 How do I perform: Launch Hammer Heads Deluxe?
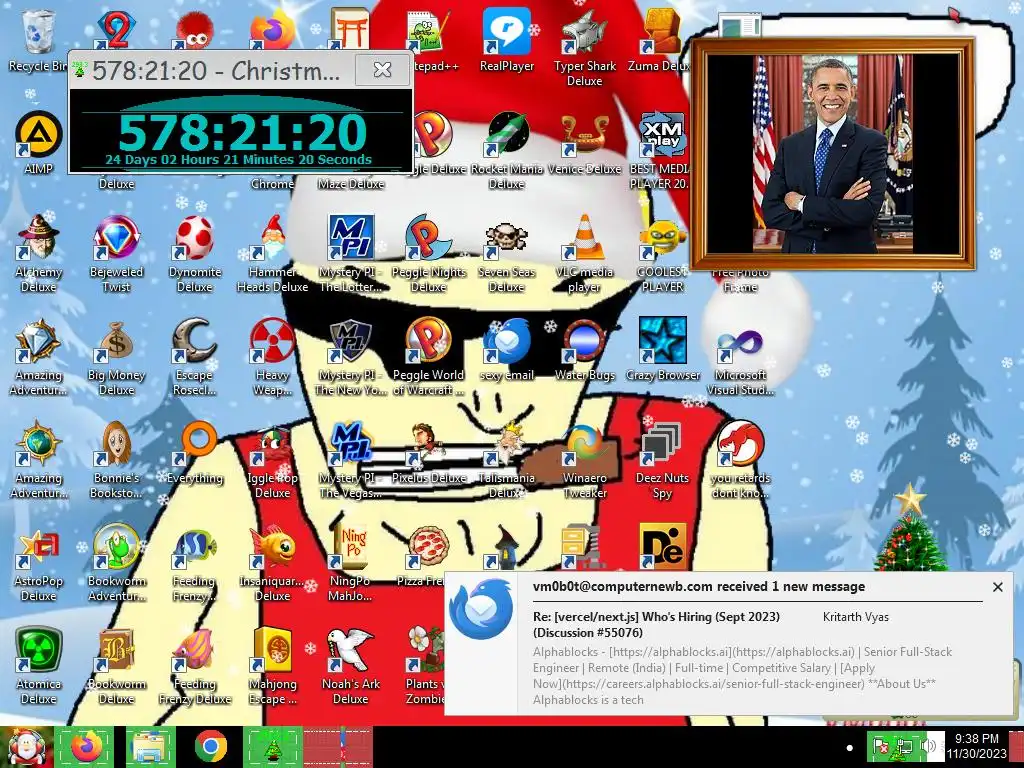click(272, 253)
